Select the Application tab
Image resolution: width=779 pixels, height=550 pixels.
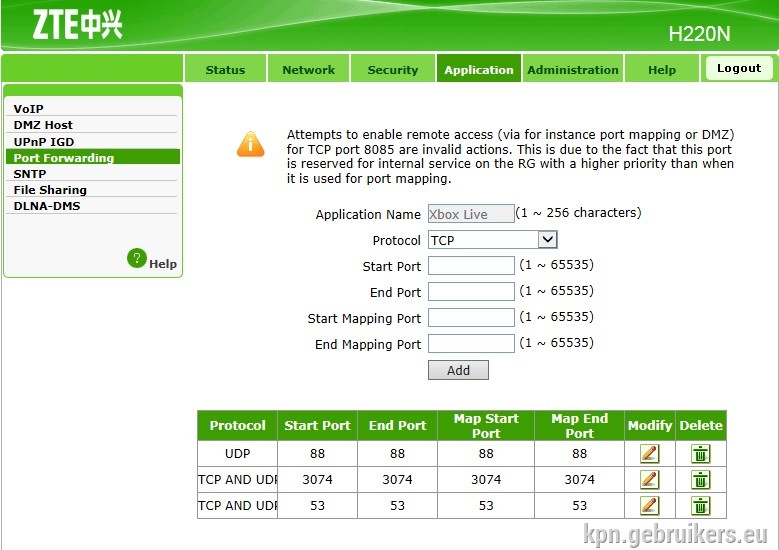coord(478,70)
